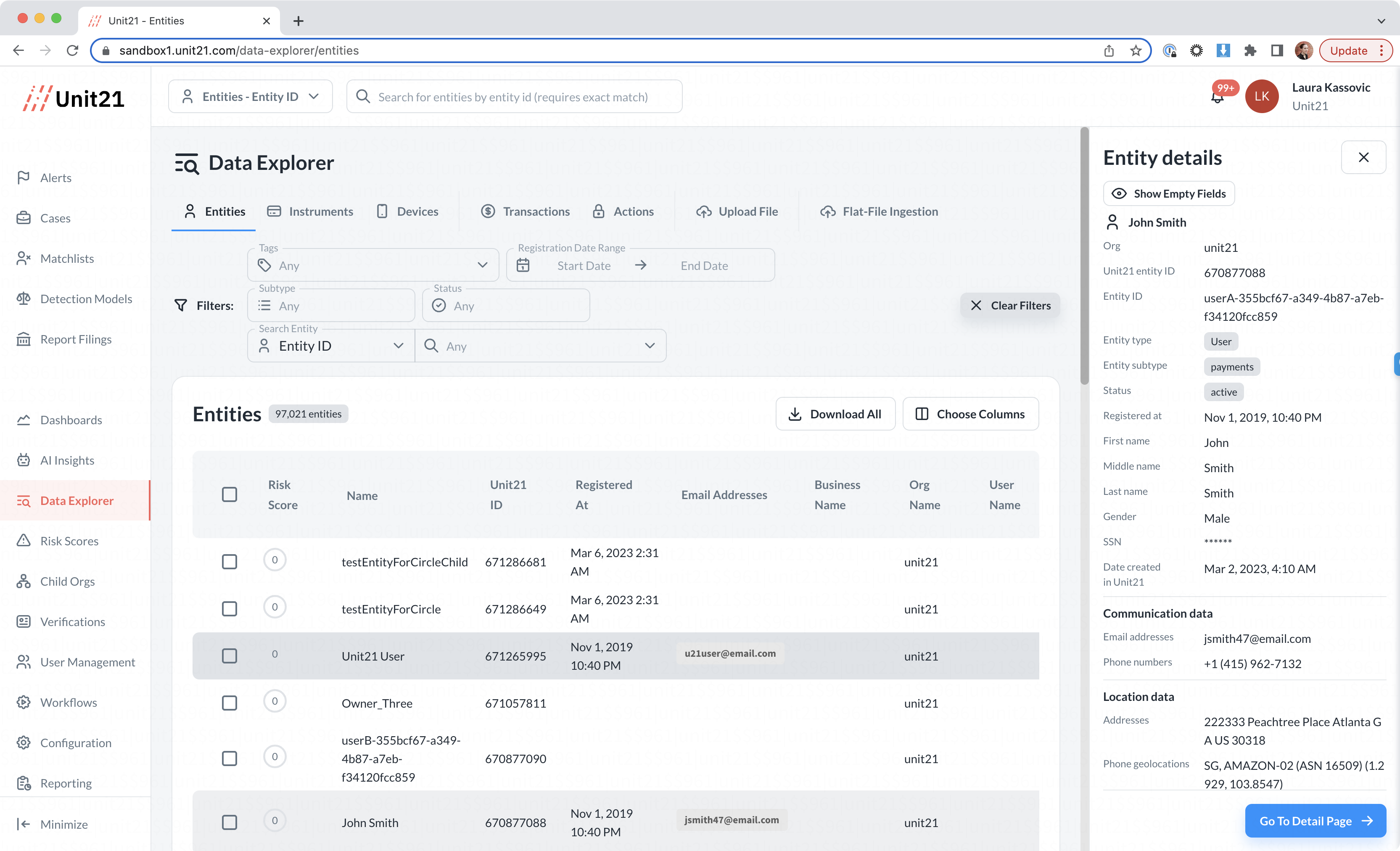Select the Owner_Three row checkbox

[230, 703]
